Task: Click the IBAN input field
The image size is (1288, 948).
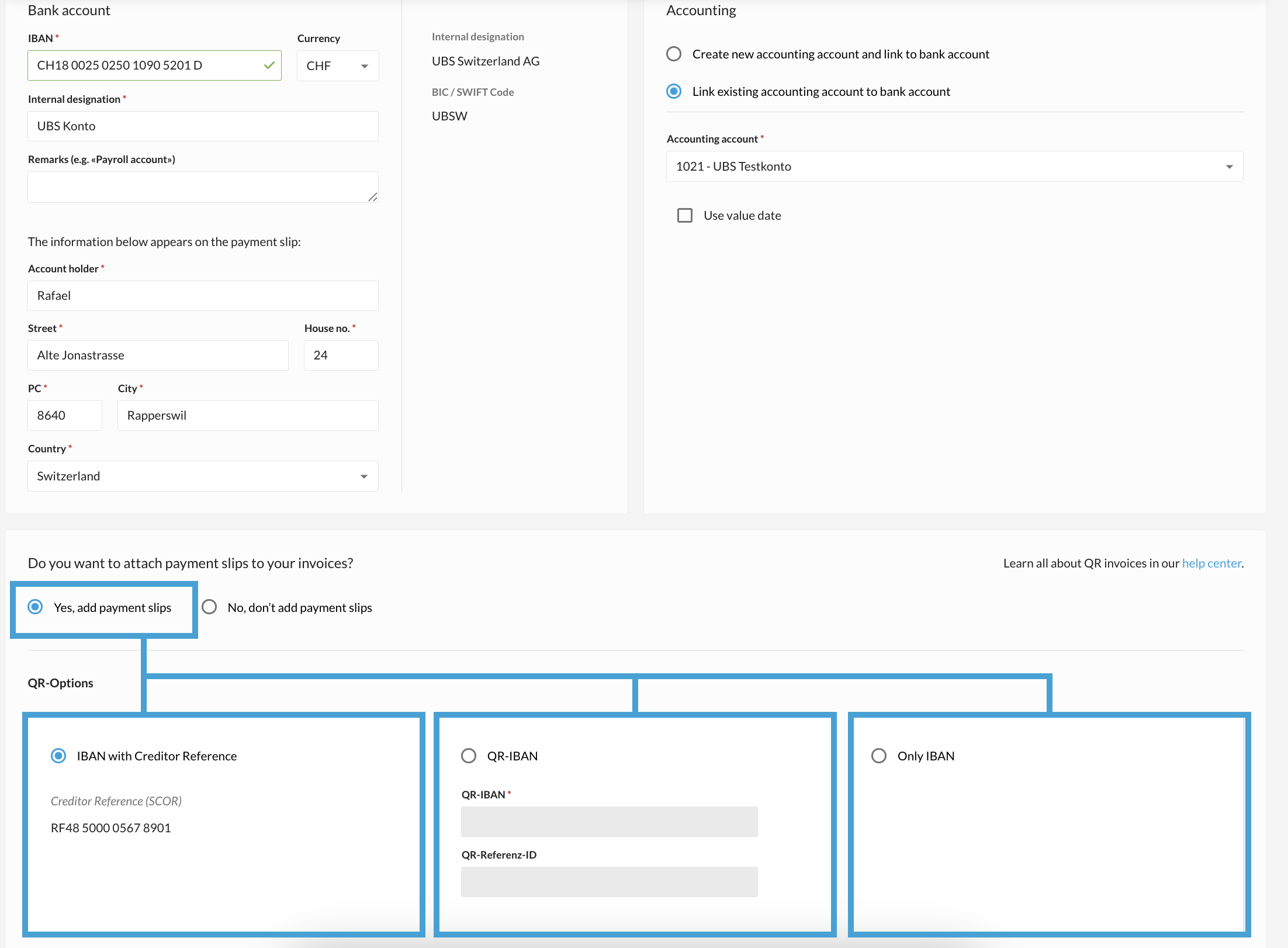Action: 146,65
